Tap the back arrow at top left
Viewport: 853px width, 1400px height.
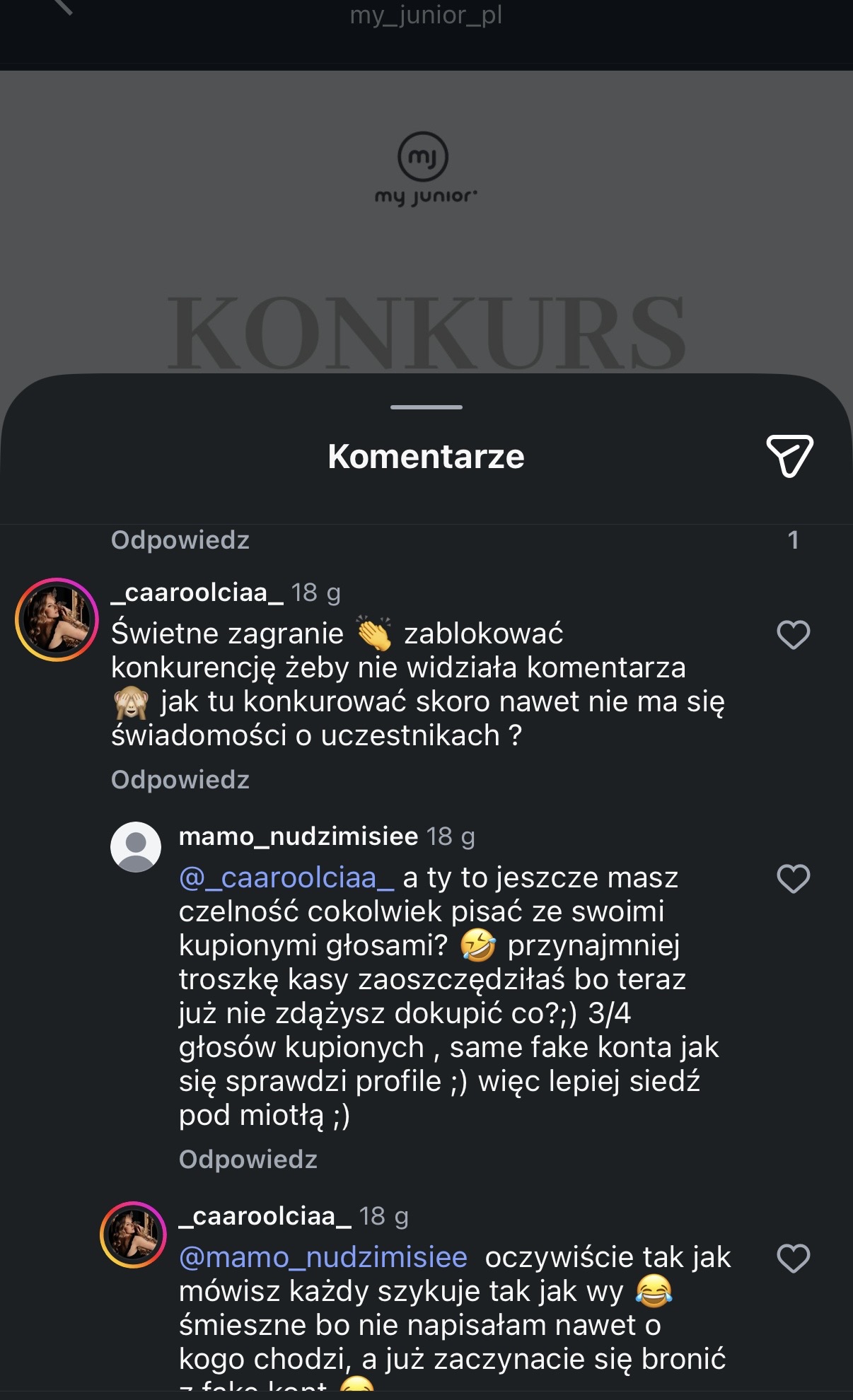(x=62, y=6)
